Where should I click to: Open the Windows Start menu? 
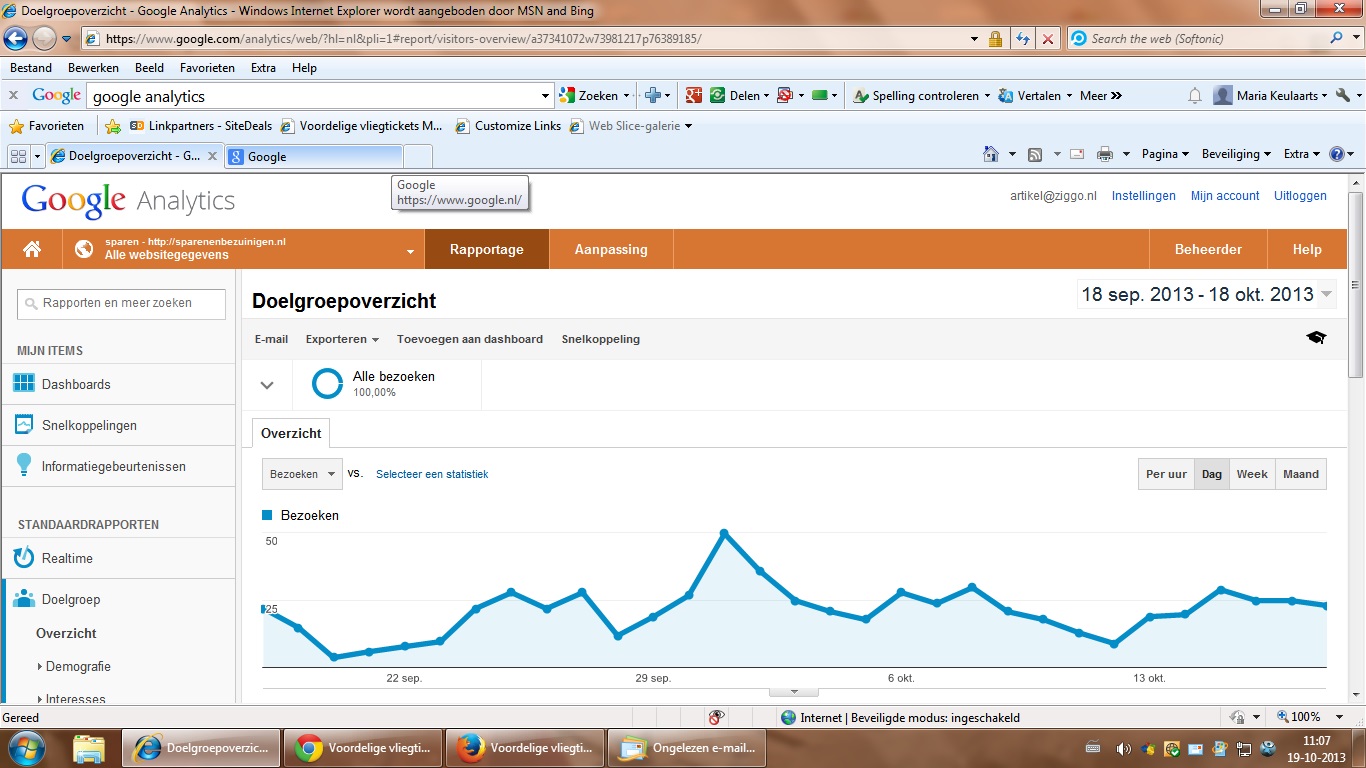point(26,747)
